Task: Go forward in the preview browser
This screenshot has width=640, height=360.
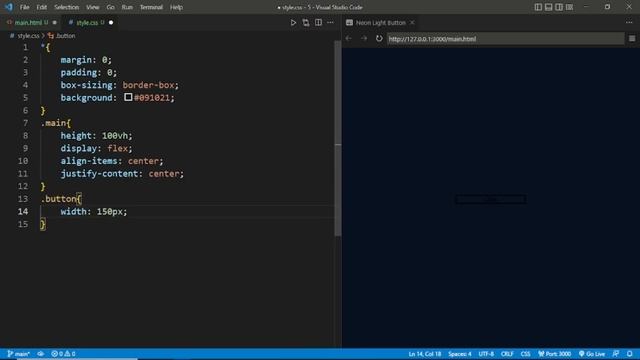Action: point(364,38)
